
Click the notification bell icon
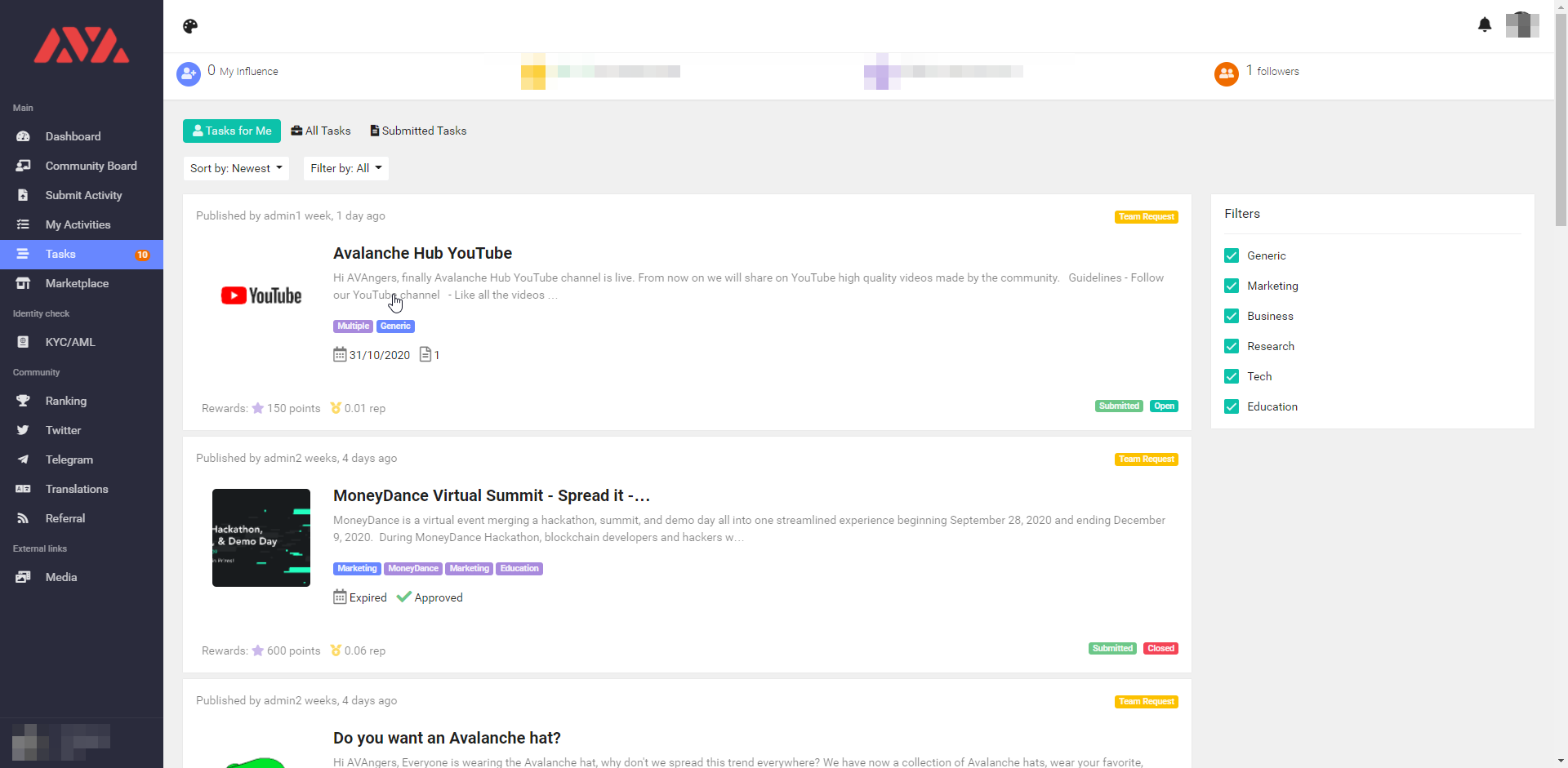click(1484, 25)
